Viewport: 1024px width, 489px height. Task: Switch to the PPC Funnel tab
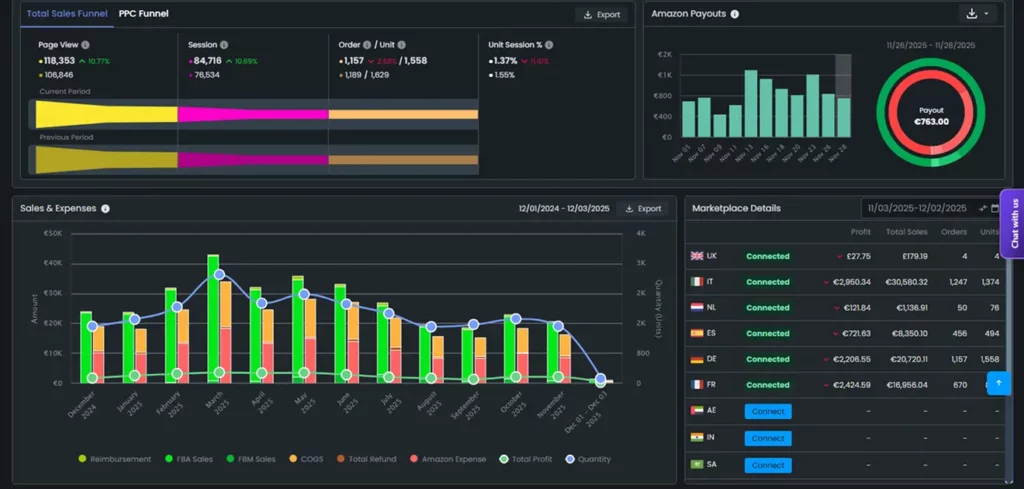tap(143, 14)
